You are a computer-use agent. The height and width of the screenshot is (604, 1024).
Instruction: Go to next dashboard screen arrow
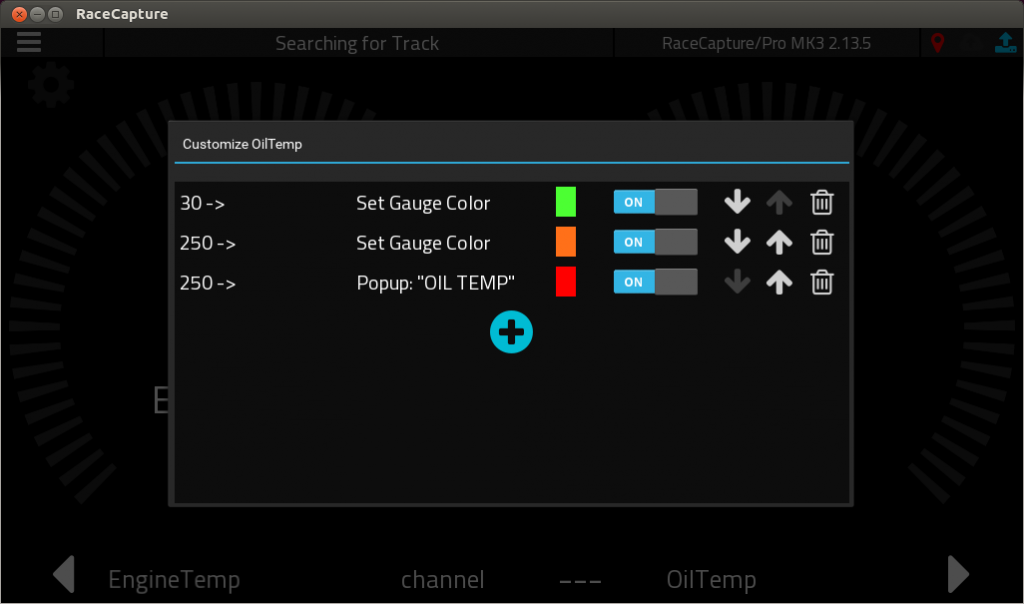(958, 575)
